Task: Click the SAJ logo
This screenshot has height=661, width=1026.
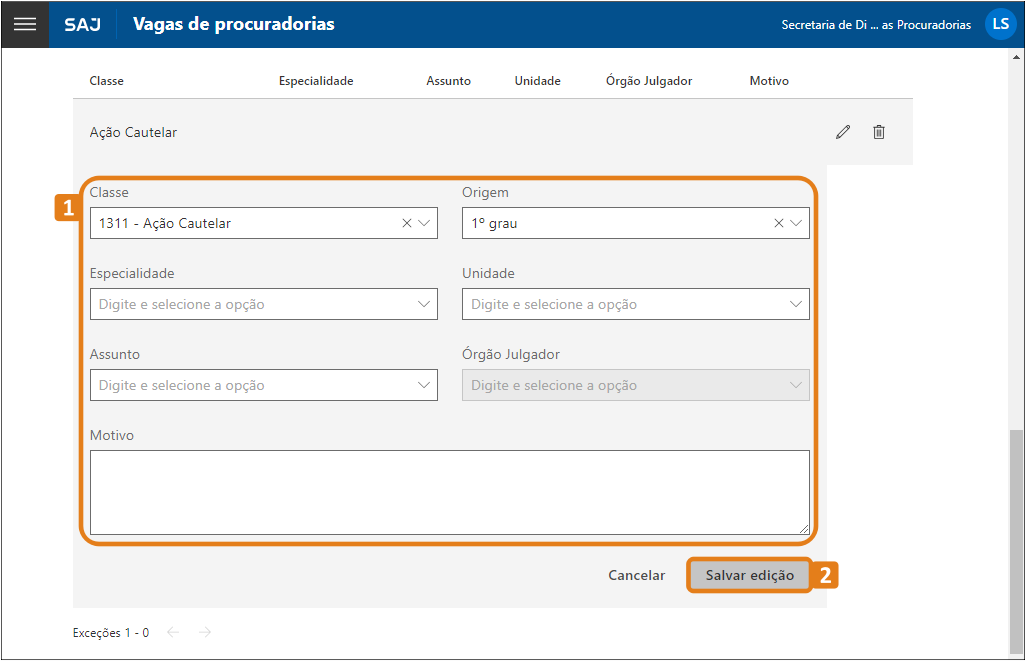Action: (x=82, y=24)
